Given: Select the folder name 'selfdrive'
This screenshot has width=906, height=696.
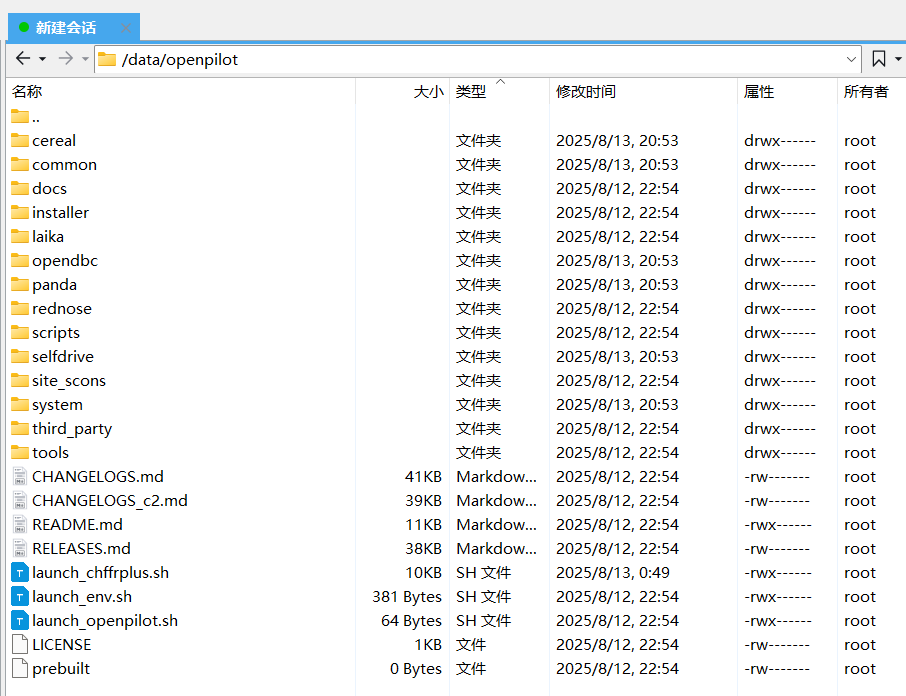Looking at the screenshot, I should [63, 356].
